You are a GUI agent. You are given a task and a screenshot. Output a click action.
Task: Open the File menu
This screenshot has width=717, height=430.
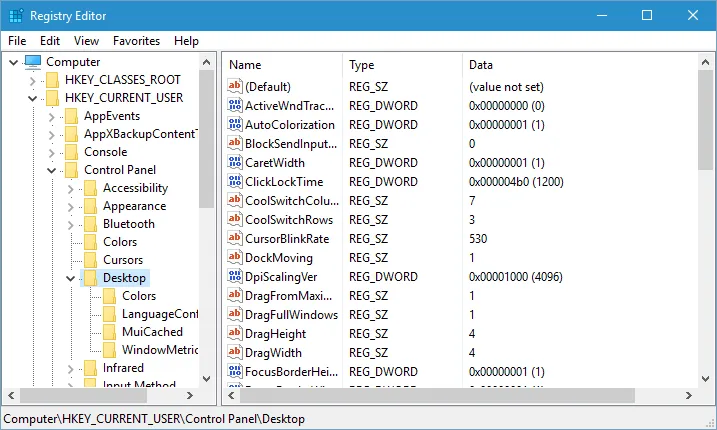click(17, 41)
